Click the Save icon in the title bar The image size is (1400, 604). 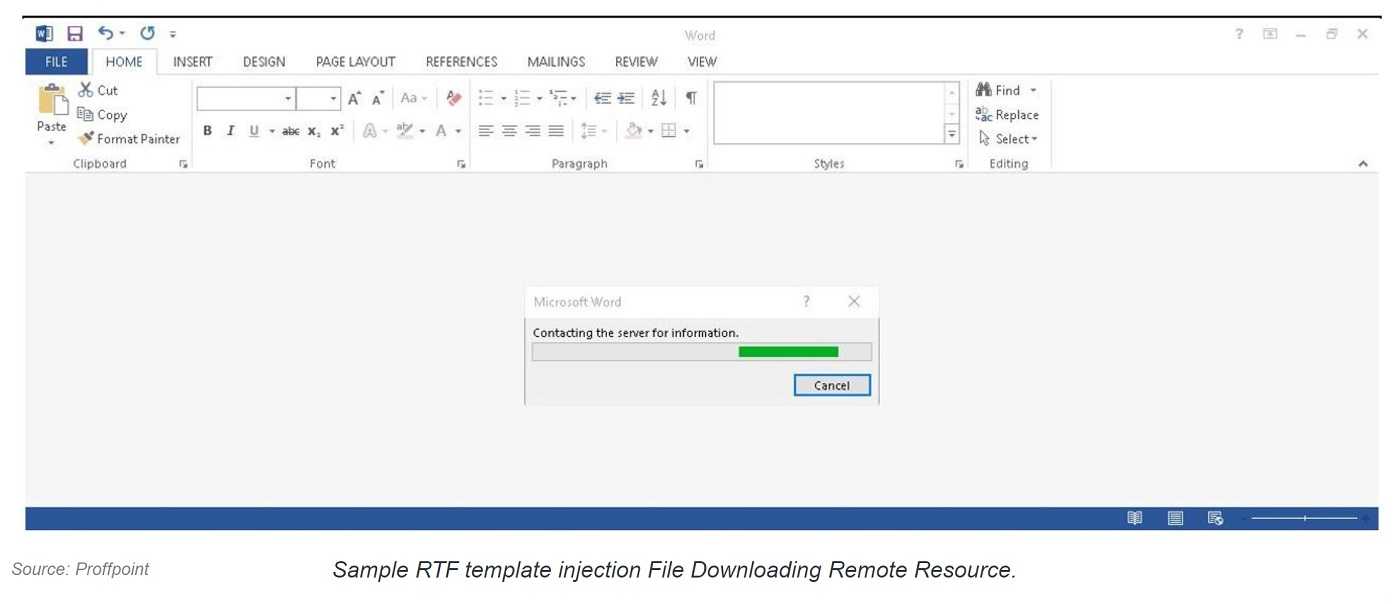(75, 34)
